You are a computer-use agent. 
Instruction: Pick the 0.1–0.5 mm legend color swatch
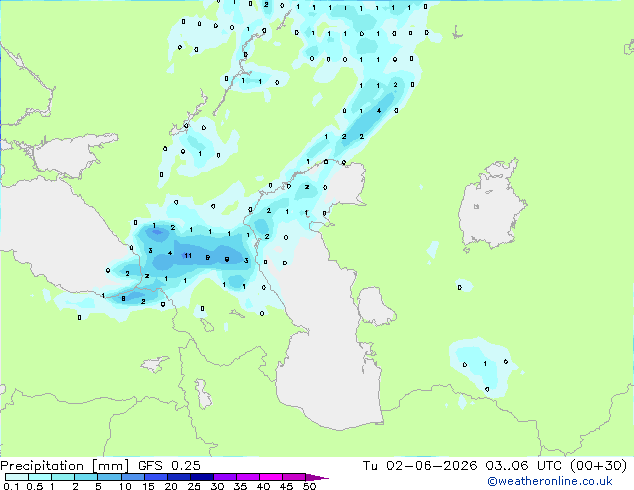(x=17, y=477)
